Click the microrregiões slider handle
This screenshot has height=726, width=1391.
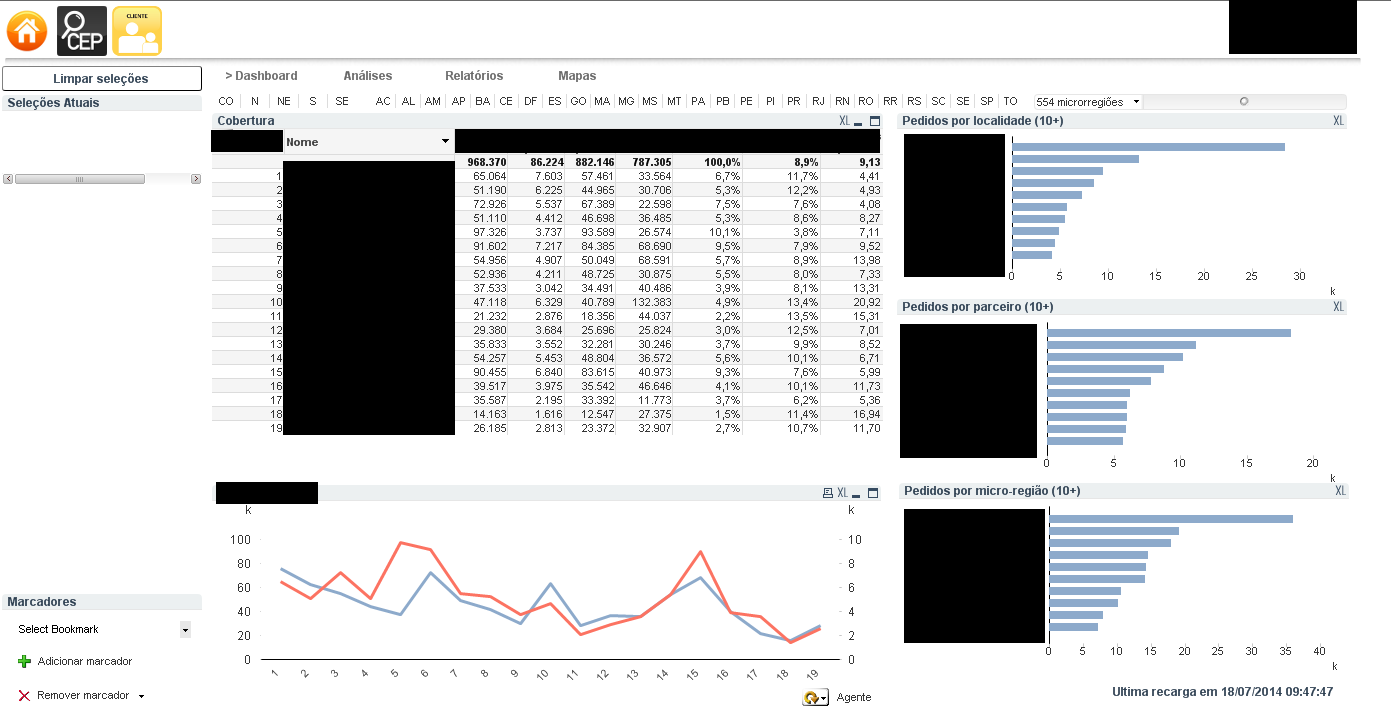[1244, 101]
